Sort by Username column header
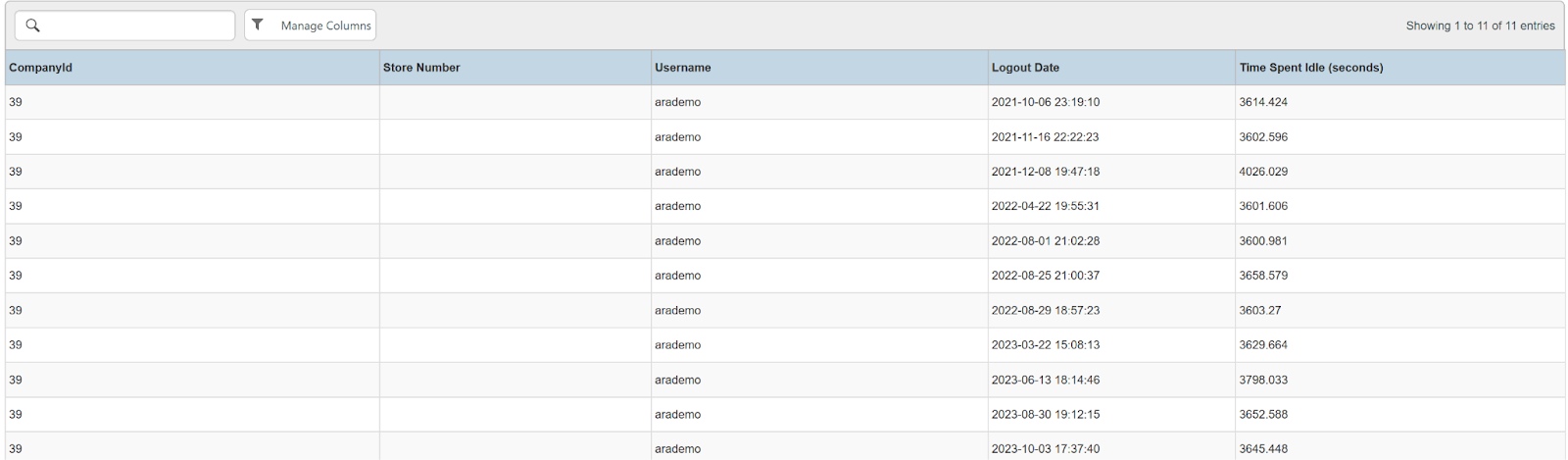 pyautogui.click(x=683, y=68)
